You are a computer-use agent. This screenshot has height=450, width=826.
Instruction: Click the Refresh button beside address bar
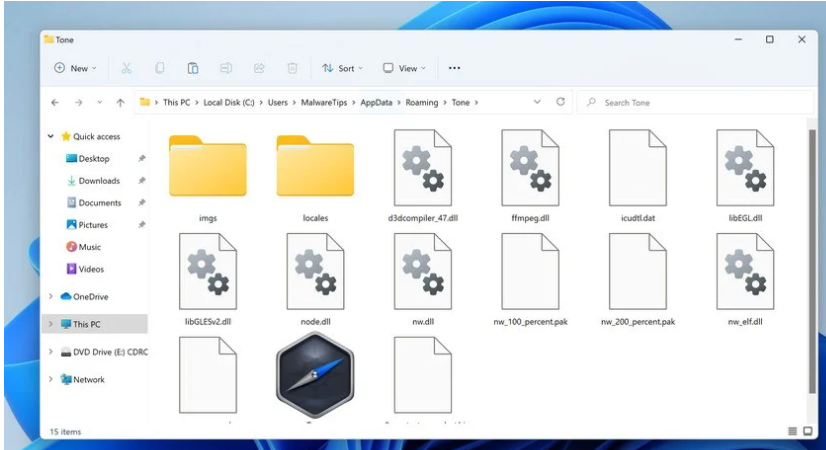pyautogui.click(x=561, y=102)
